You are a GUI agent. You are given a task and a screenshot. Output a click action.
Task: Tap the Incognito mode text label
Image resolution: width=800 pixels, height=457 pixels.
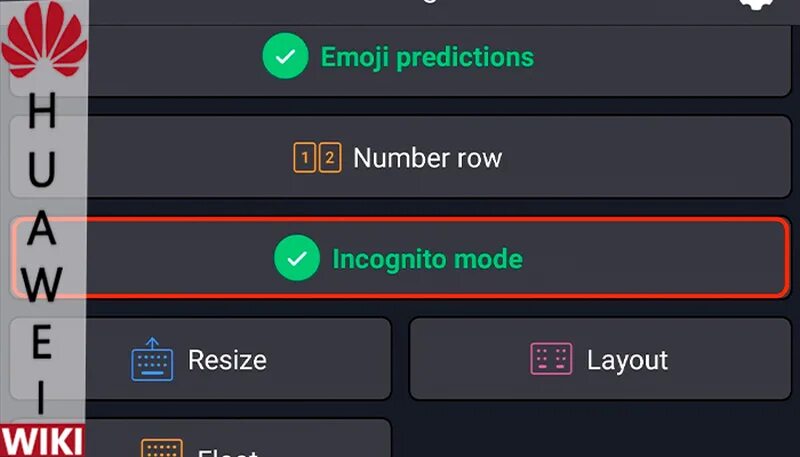427,260
